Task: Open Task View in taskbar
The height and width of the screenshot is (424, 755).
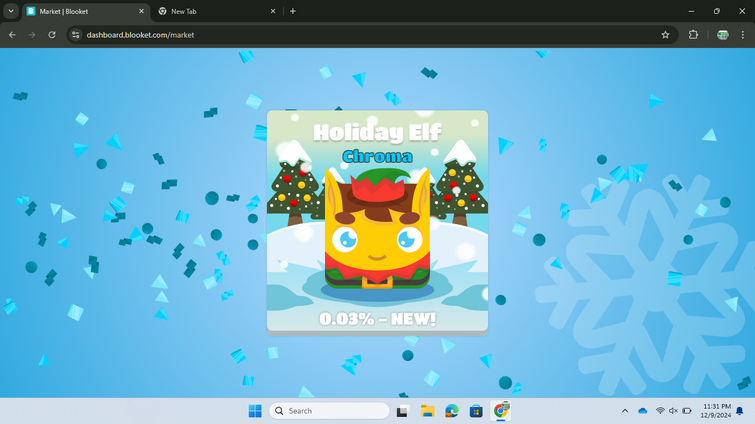Action: coord(403,411)
